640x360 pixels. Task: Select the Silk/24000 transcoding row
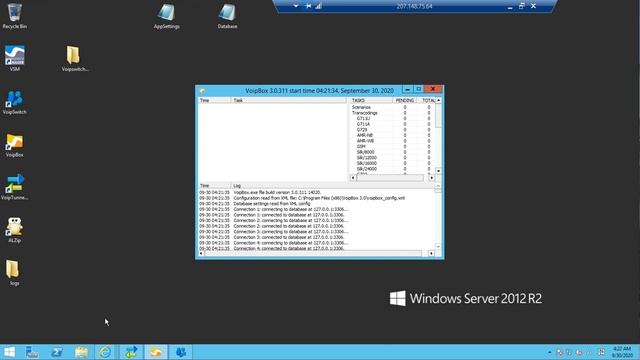pos(392,169)
